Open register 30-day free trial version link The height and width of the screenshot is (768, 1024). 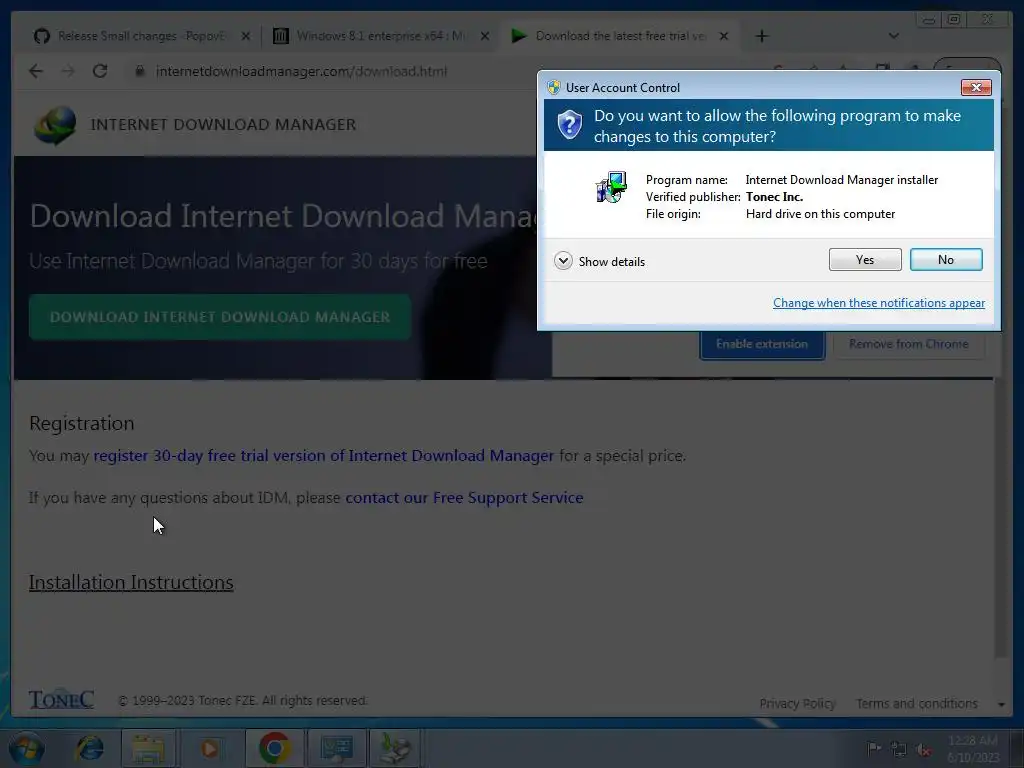pos(323,456)
